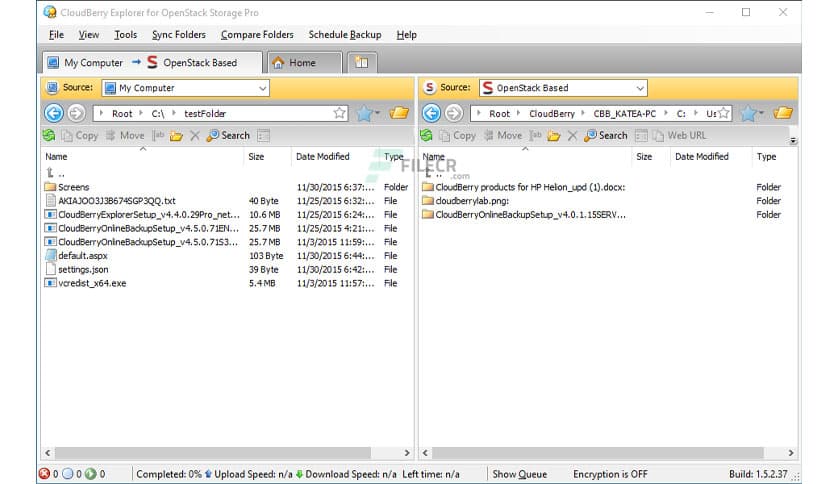
Task: Open the Sync Folders menu
Action: 179,35
